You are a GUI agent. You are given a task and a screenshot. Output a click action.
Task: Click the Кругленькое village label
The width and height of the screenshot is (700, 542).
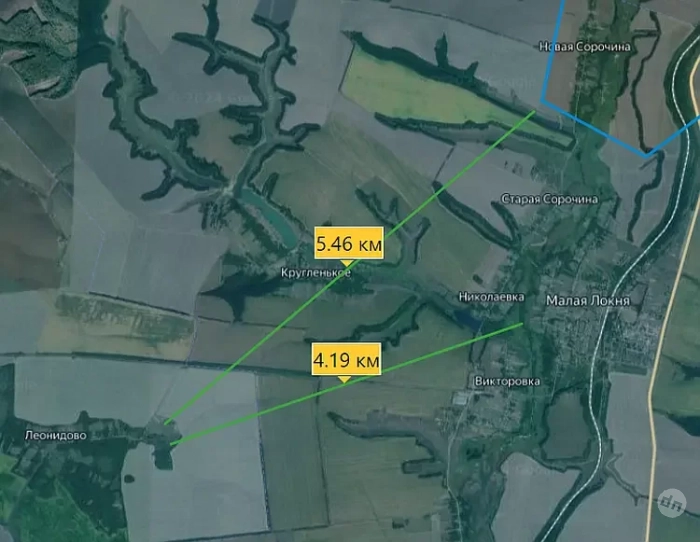[x=316, y=272]
